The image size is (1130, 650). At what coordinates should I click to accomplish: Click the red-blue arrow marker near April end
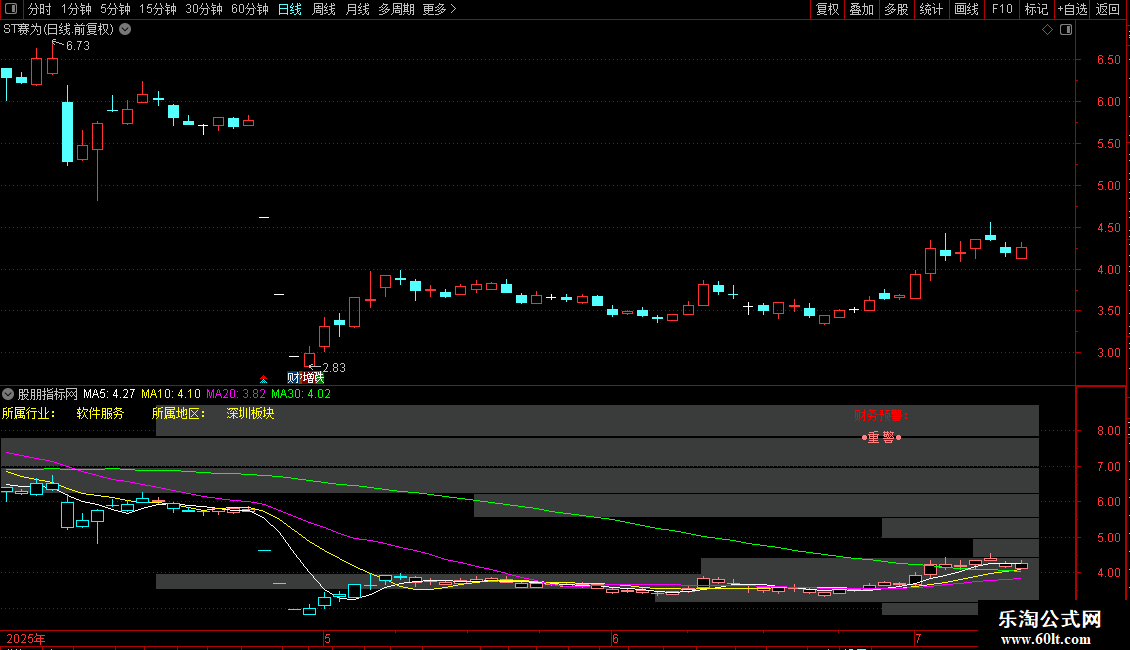point(264,378)
